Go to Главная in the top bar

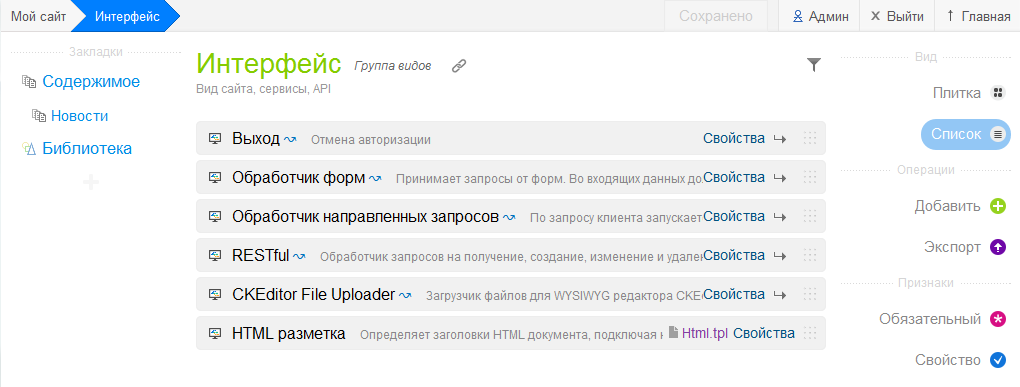coord(978,16)
